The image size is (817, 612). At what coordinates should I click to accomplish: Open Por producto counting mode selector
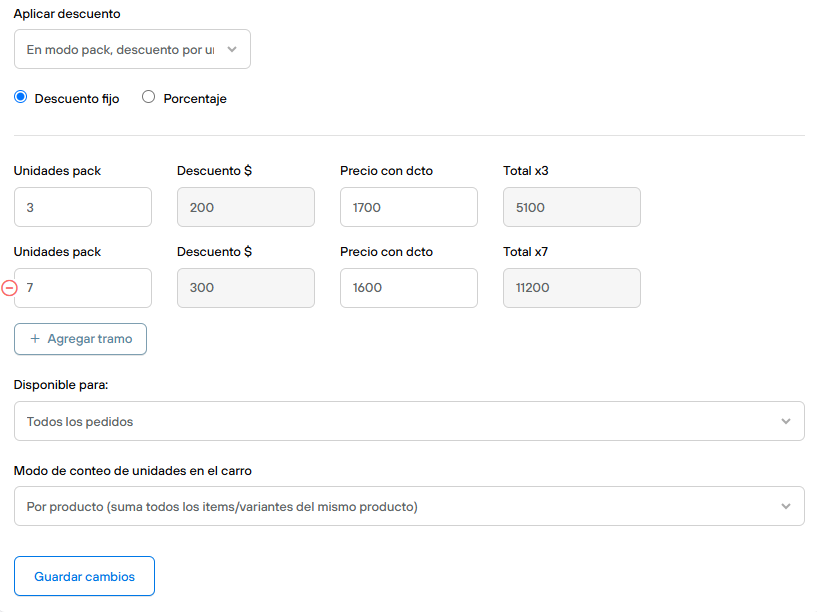[x=410, y=506]
